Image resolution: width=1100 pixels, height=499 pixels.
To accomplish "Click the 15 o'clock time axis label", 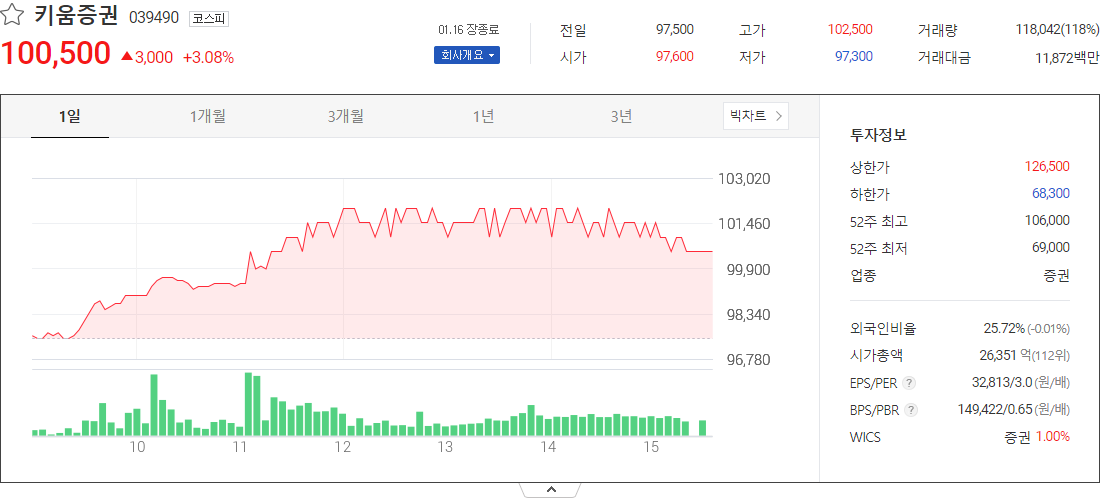I will pyautogui.click(x=651, y=448).
